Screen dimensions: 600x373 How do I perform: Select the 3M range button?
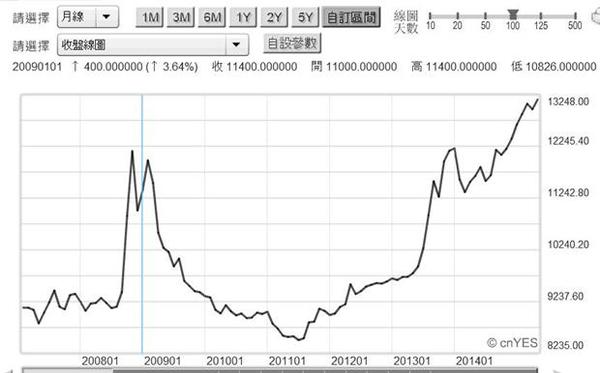[x=181, y=17]
